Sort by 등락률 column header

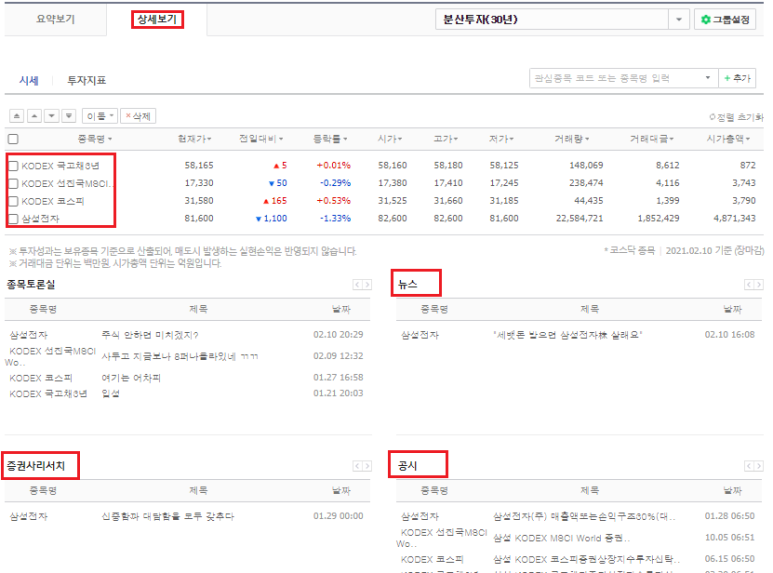[x=330, y=139]
